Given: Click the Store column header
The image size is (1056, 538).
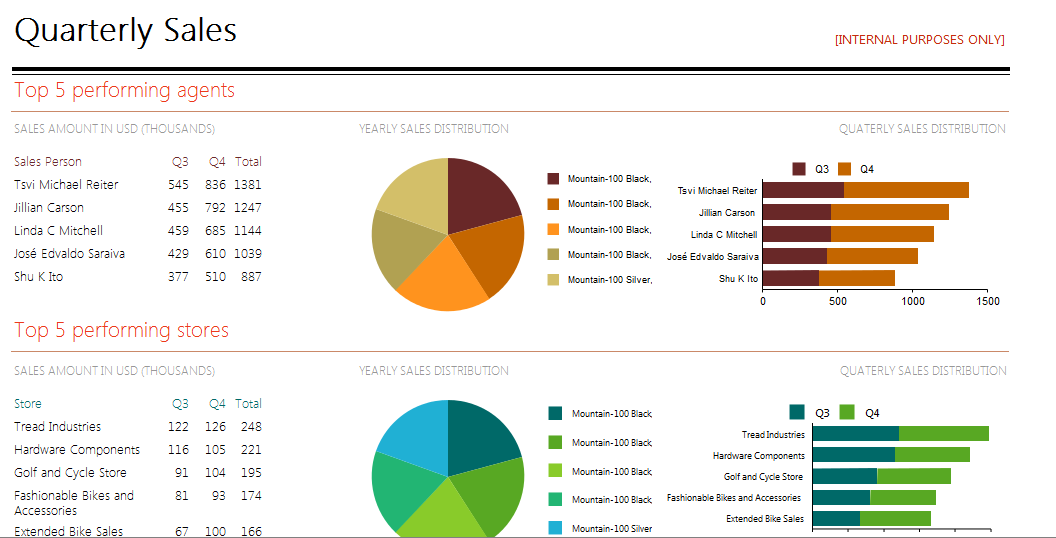Looking at the screenshot, I should point(28,403).
